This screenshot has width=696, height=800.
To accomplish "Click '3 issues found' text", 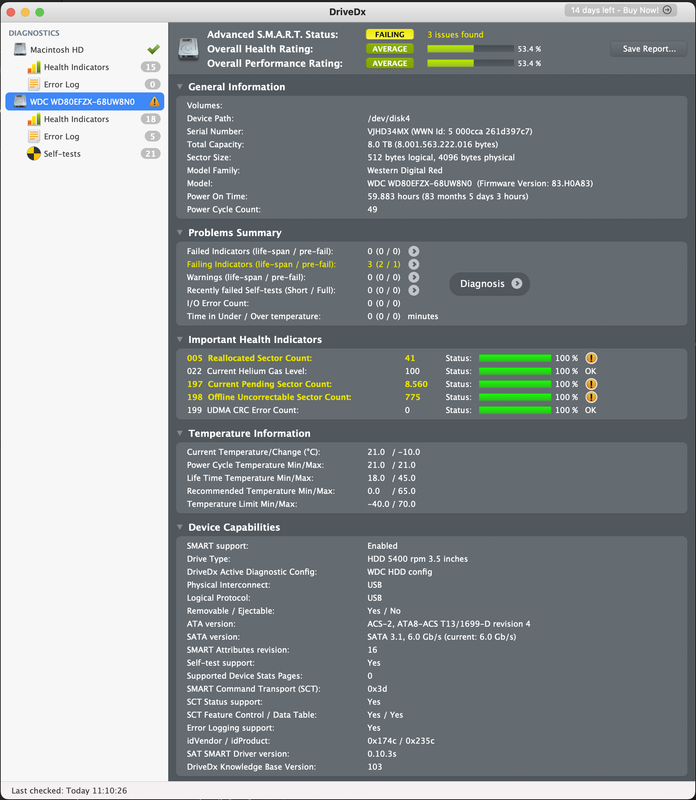I will pyautogui.click(x=455, y=35).
